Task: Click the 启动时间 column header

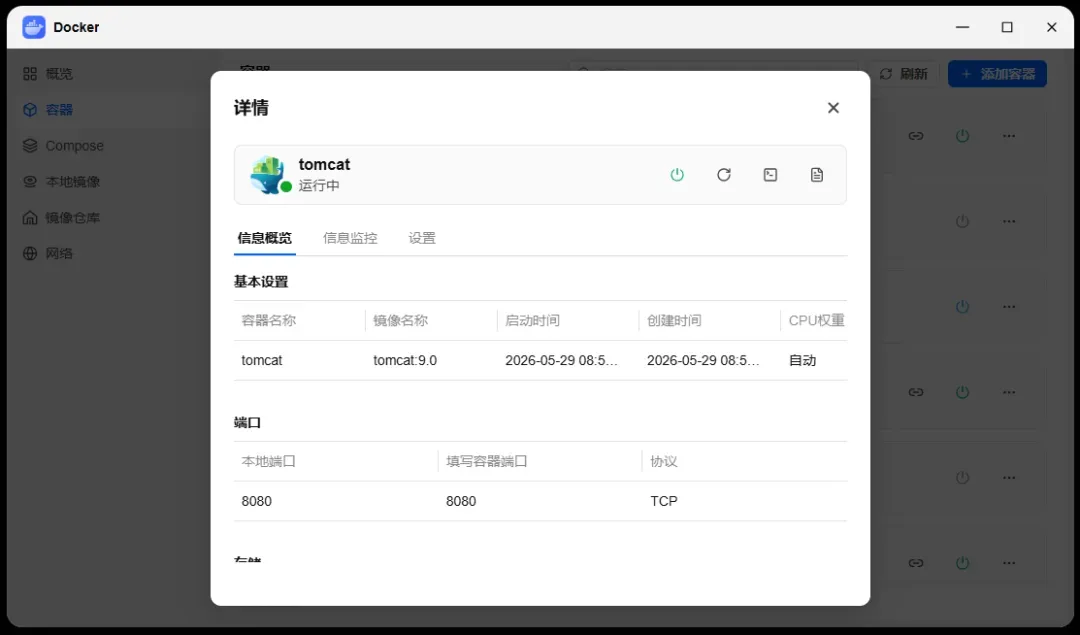Action: coord(532,320)
